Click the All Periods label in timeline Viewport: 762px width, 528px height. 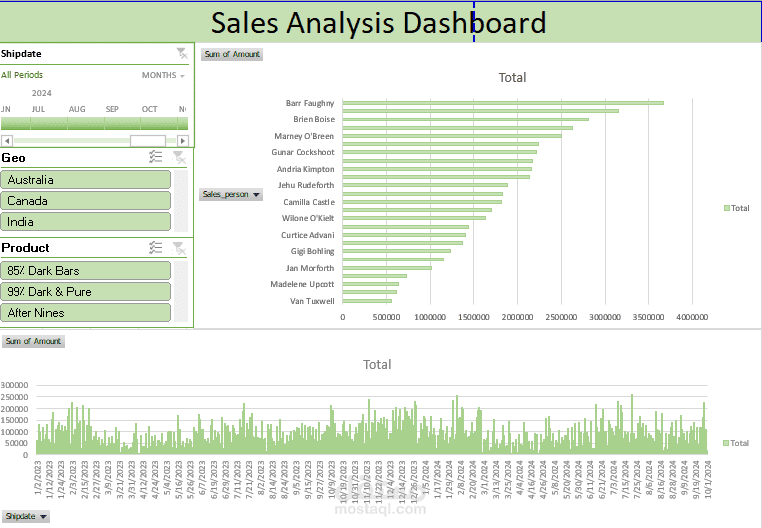click(x=22, y=75)
